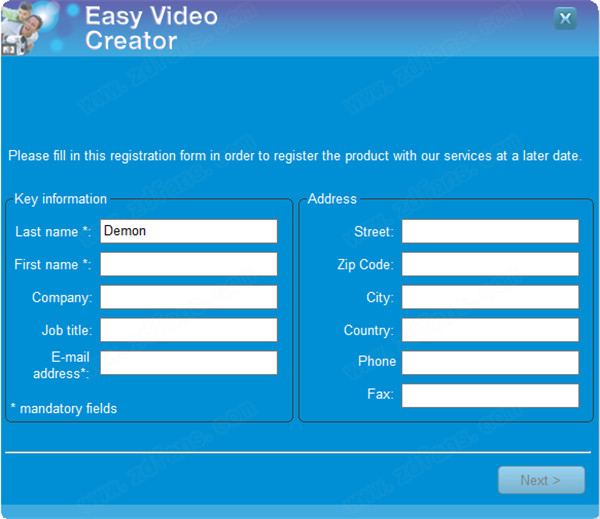This screenshot has height=519, width=600.
Task: Click the "First name *:" label
Action: [53, 264]
